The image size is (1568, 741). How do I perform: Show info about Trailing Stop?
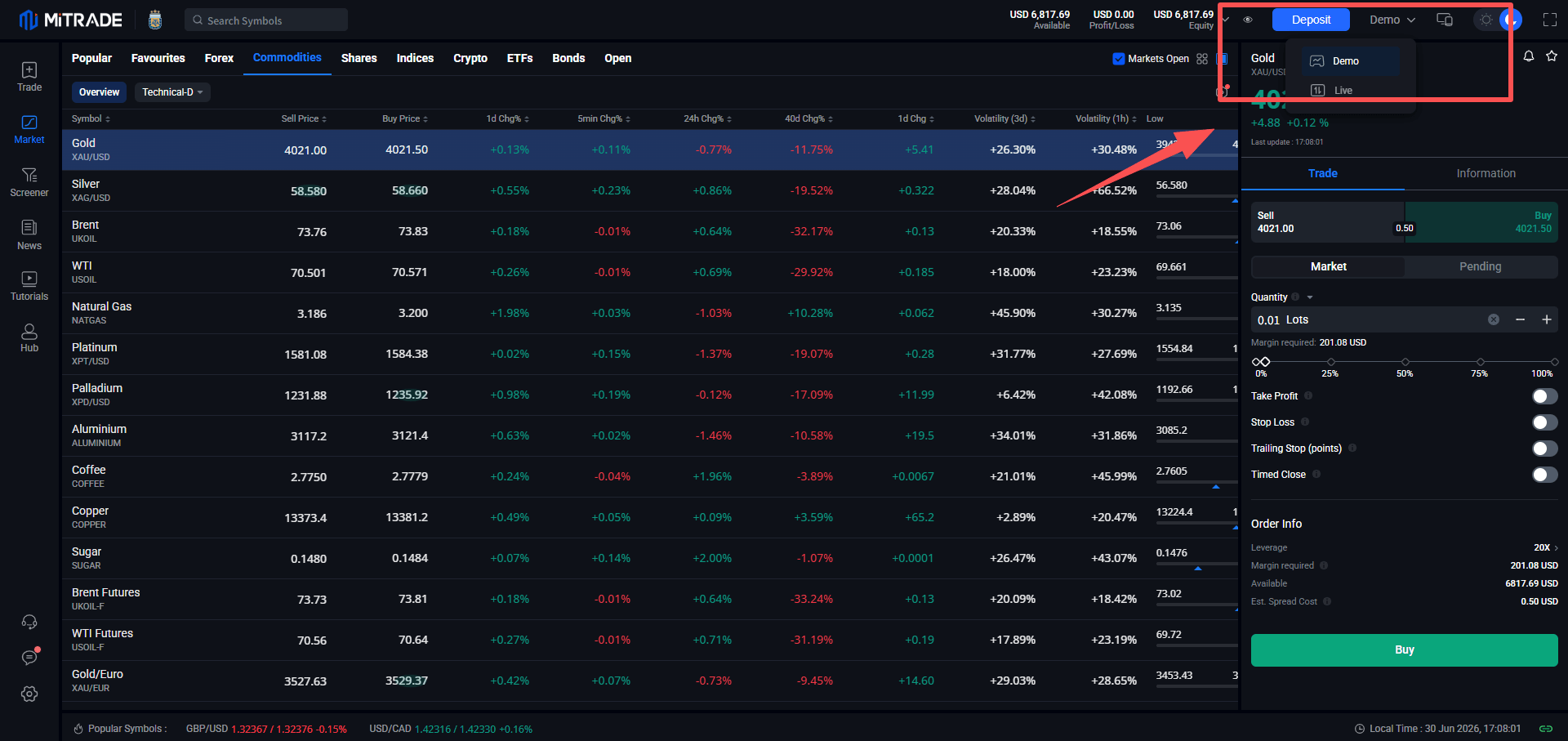point(1352,448)
